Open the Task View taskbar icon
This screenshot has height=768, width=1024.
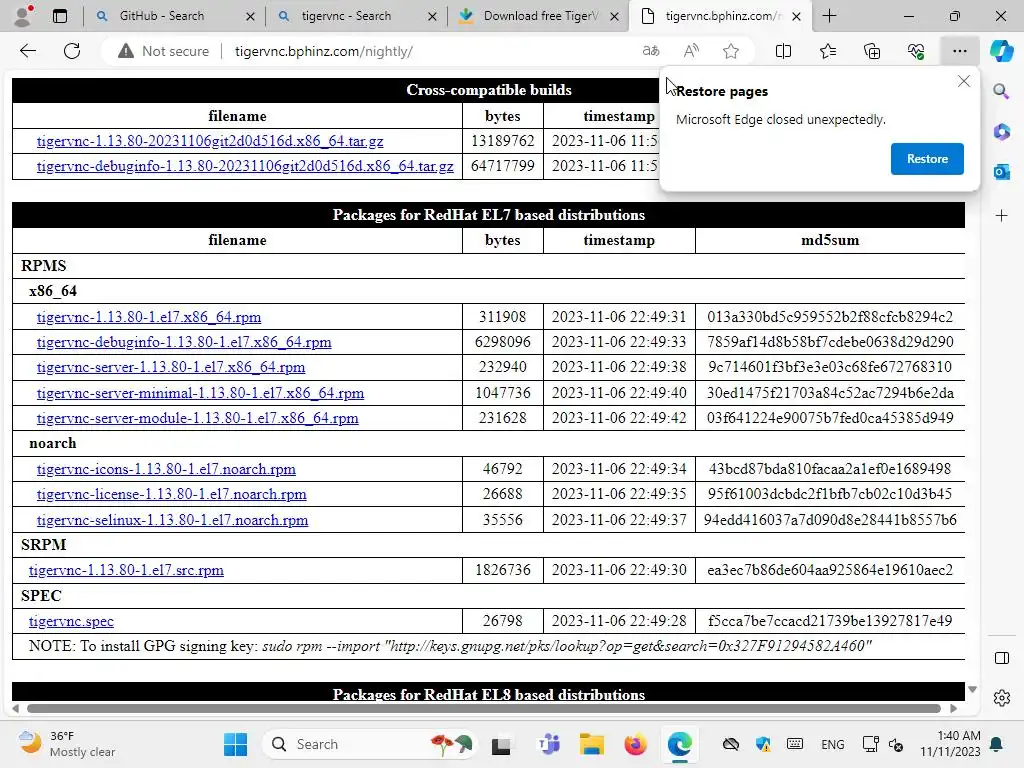(x=501, y=744)
